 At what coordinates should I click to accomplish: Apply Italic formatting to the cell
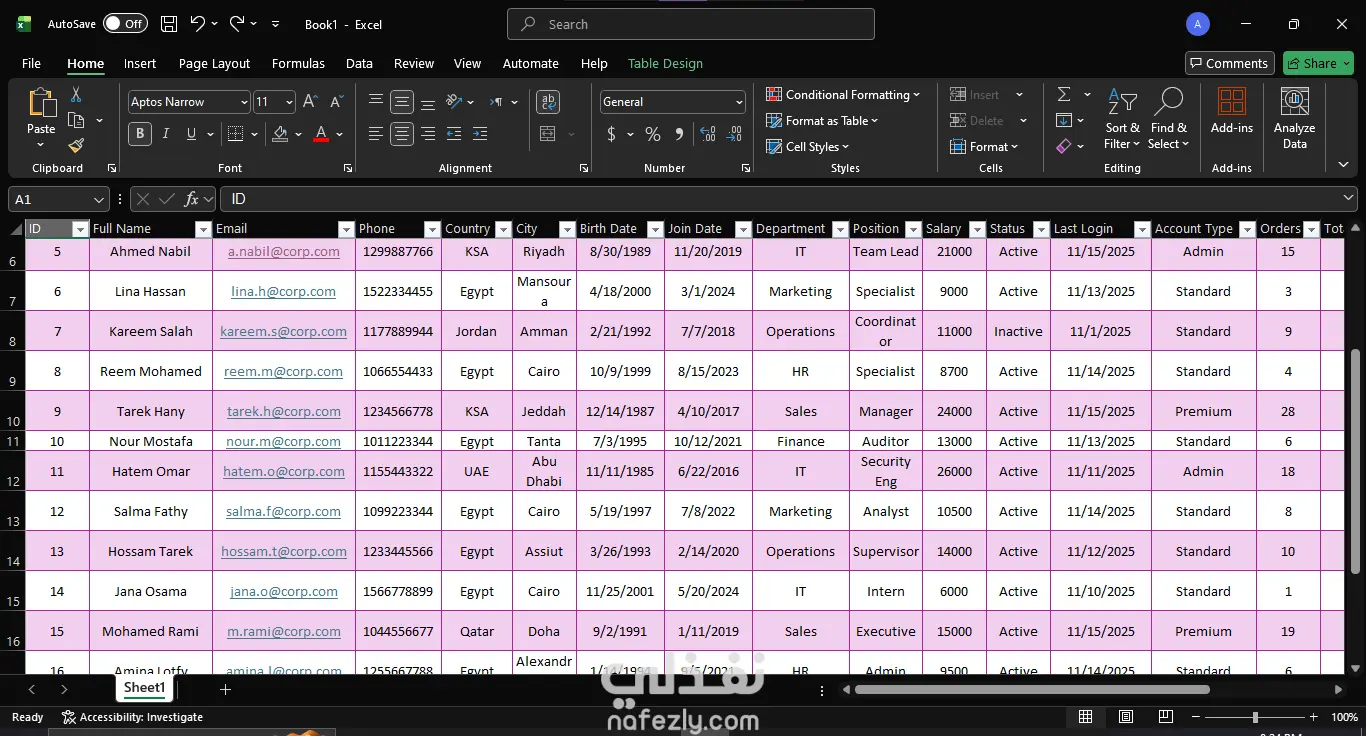[165, 134]
